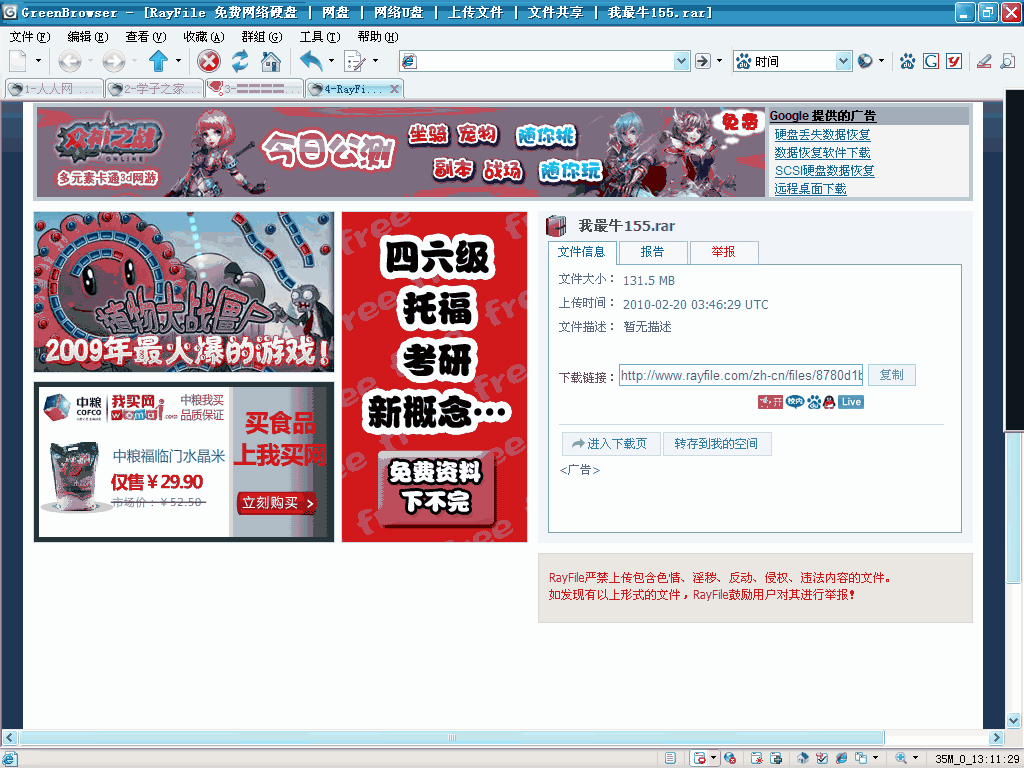Click the Plants vs Zombies game ad image

[184, 292]
